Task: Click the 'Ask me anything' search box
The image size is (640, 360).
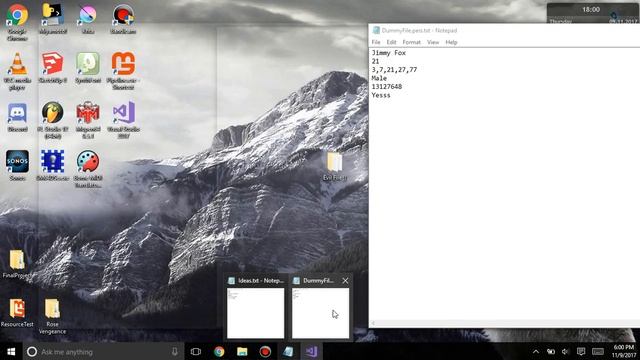Action: coord(104,351)
